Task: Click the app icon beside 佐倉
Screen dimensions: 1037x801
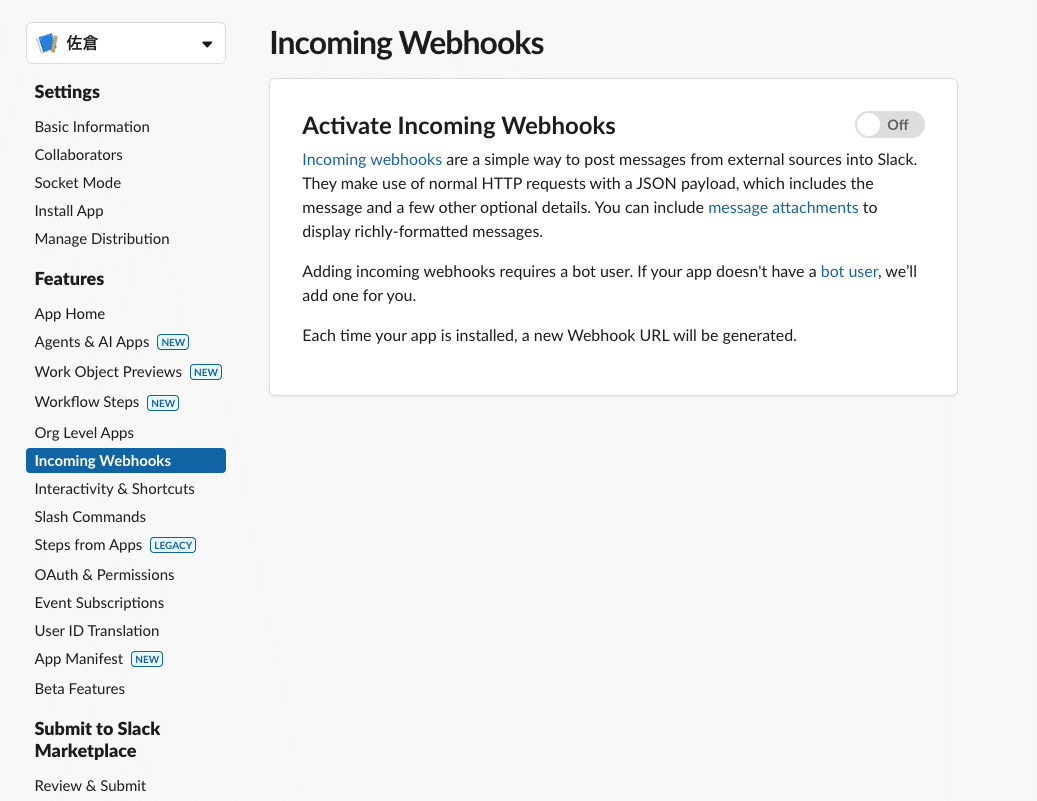Action: (47, 44)
